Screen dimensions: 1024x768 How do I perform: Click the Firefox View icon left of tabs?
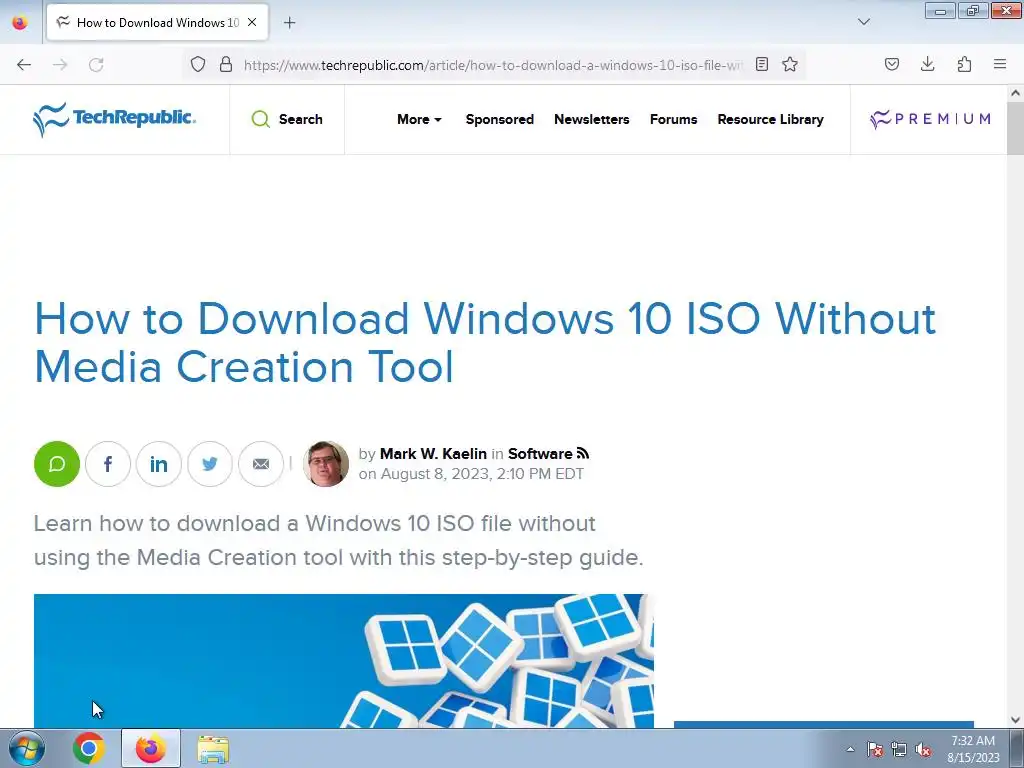pyautogui.click(x=20, y=22)
